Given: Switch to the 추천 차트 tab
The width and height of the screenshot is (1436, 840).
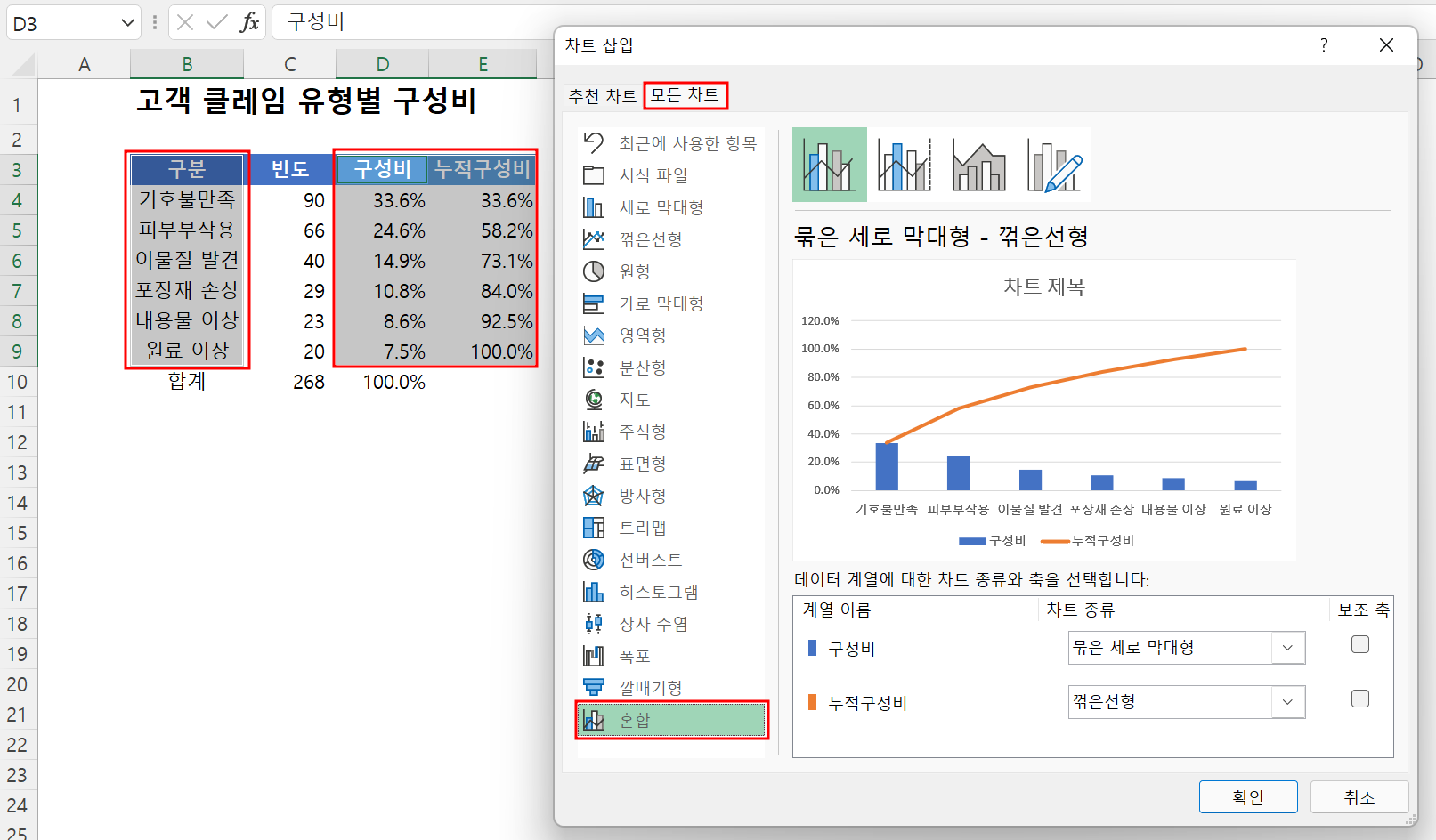Looking at the screenshot, I should pyautogui.click(x=602, y=95).
